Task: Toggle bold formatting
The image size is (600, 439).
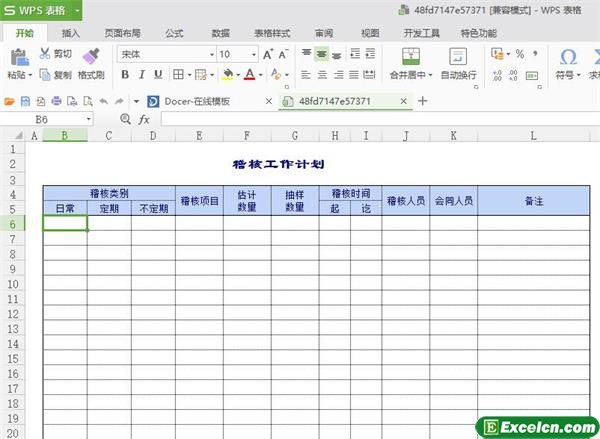Action: (x=125, y=74)
